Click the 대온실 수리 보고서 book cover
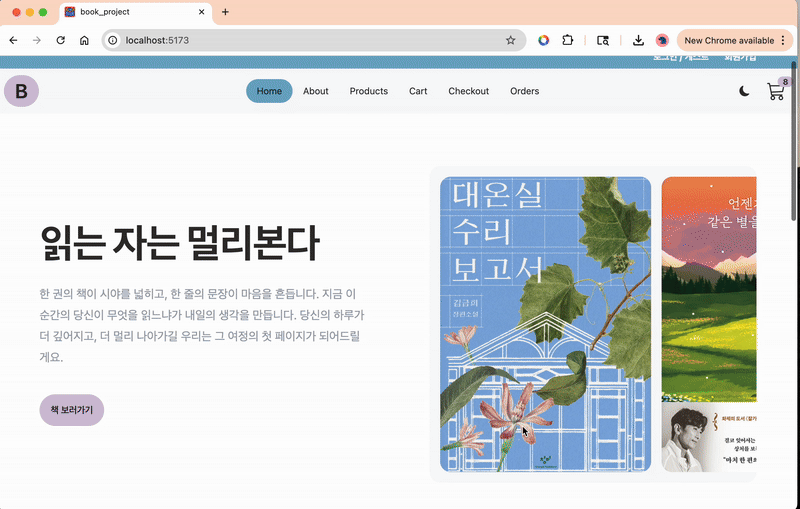Viewport: 800px width, 509px height. [545, 324]
